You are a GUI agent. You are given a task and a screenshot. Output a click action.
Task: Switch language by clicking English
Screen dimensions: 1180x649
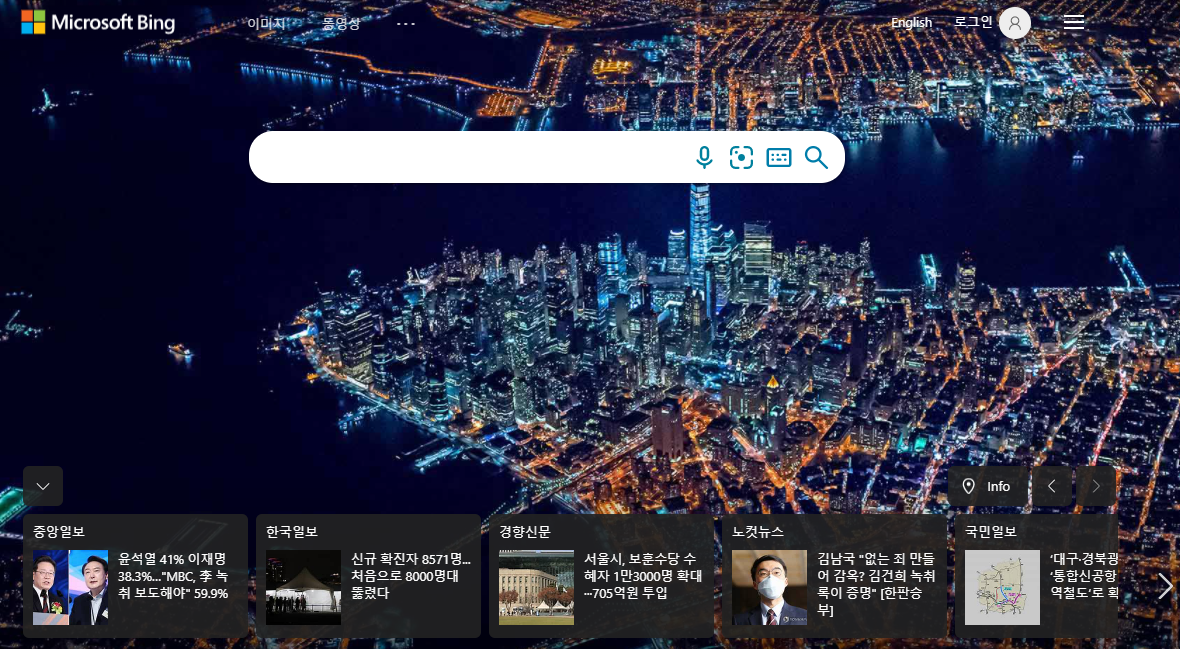[911, 22]
